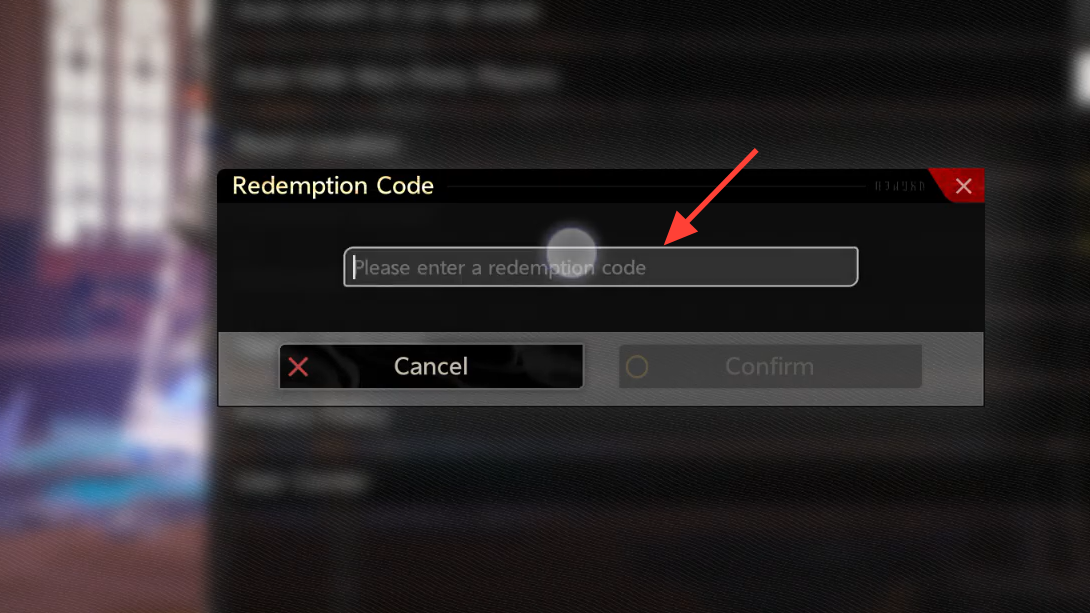The width and height of the screenshot is (1090, 613).
Task: Click the right end of the redemption input box
Action: 845,267
